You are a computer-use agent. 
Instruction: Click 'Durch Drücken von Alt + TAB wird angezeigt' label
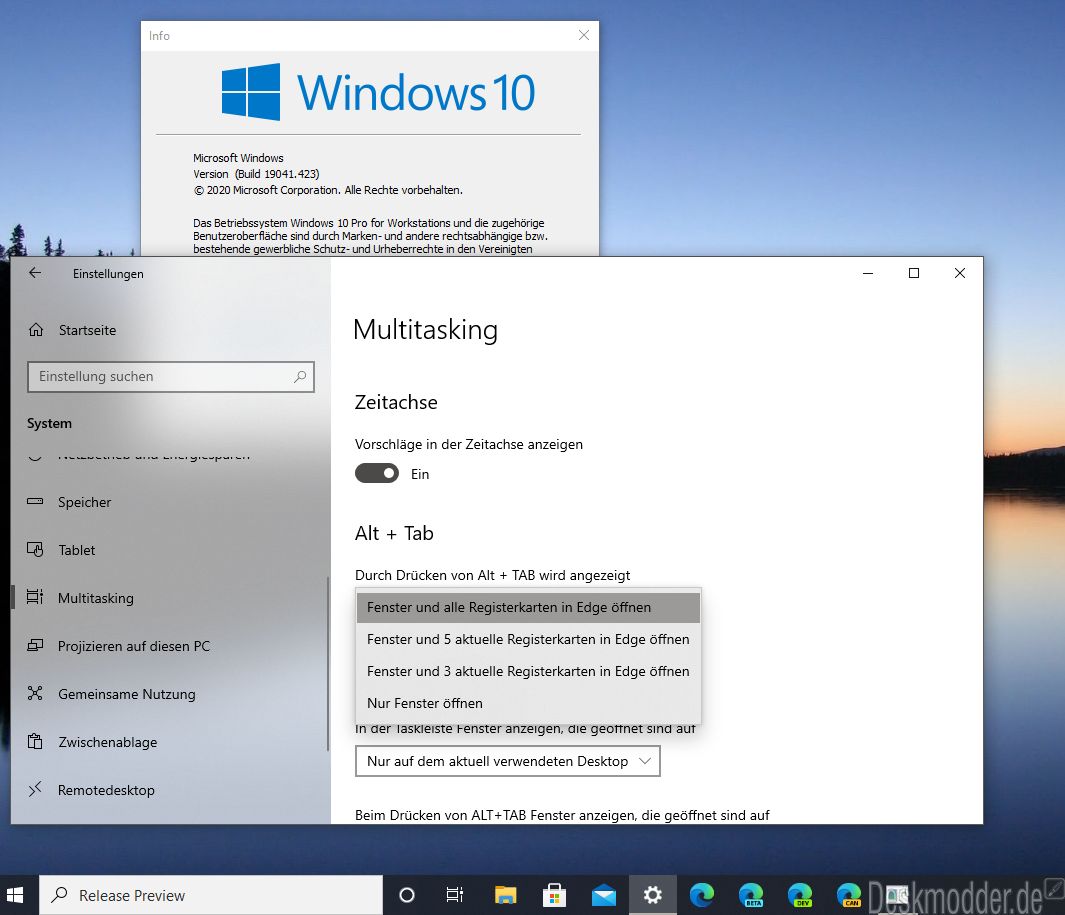point(492,575)
